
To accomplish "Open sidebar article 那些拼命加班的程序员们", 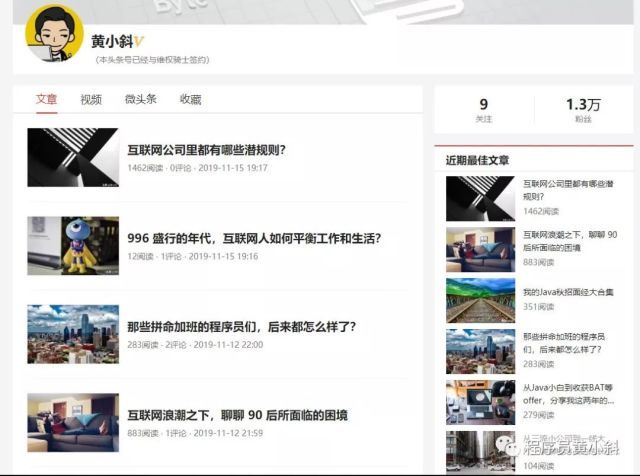I will click(564, 343).
